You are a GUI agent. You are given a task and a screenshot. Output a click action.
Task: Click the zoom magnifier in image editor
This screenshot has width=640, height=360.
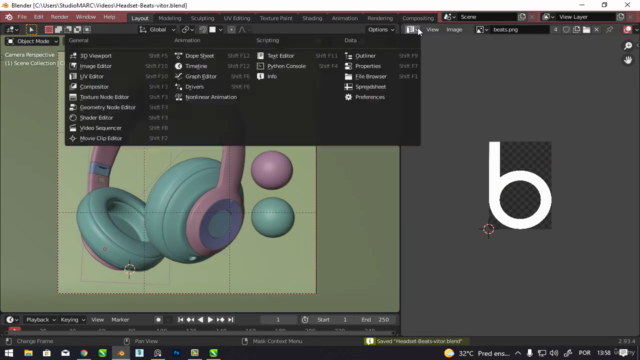(x=628, y=46)
